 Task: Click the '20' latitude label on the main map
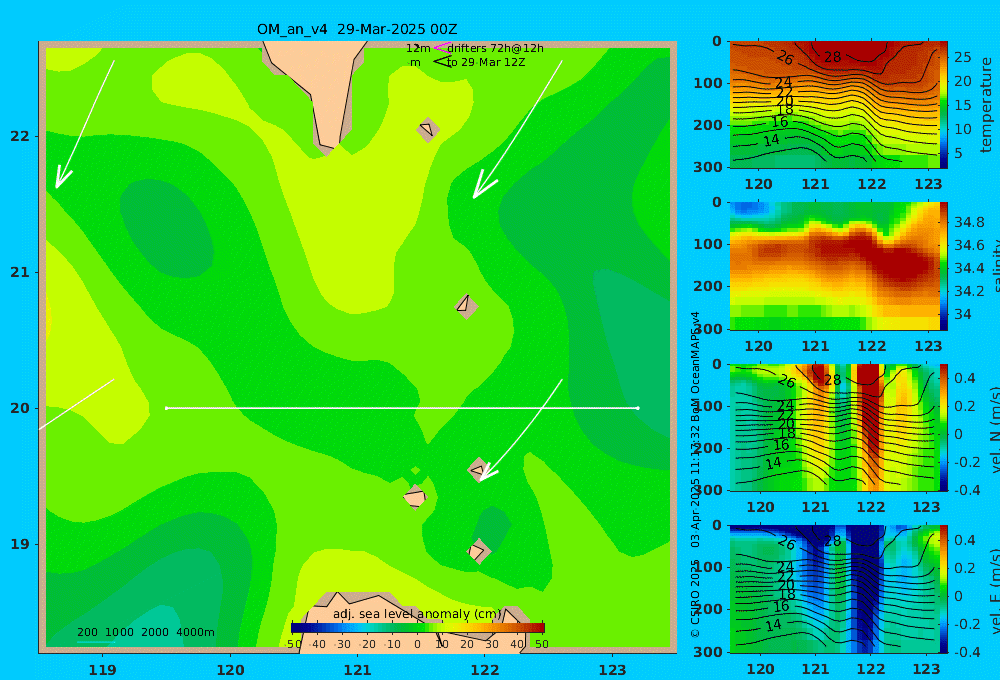(x=20, y=408)
